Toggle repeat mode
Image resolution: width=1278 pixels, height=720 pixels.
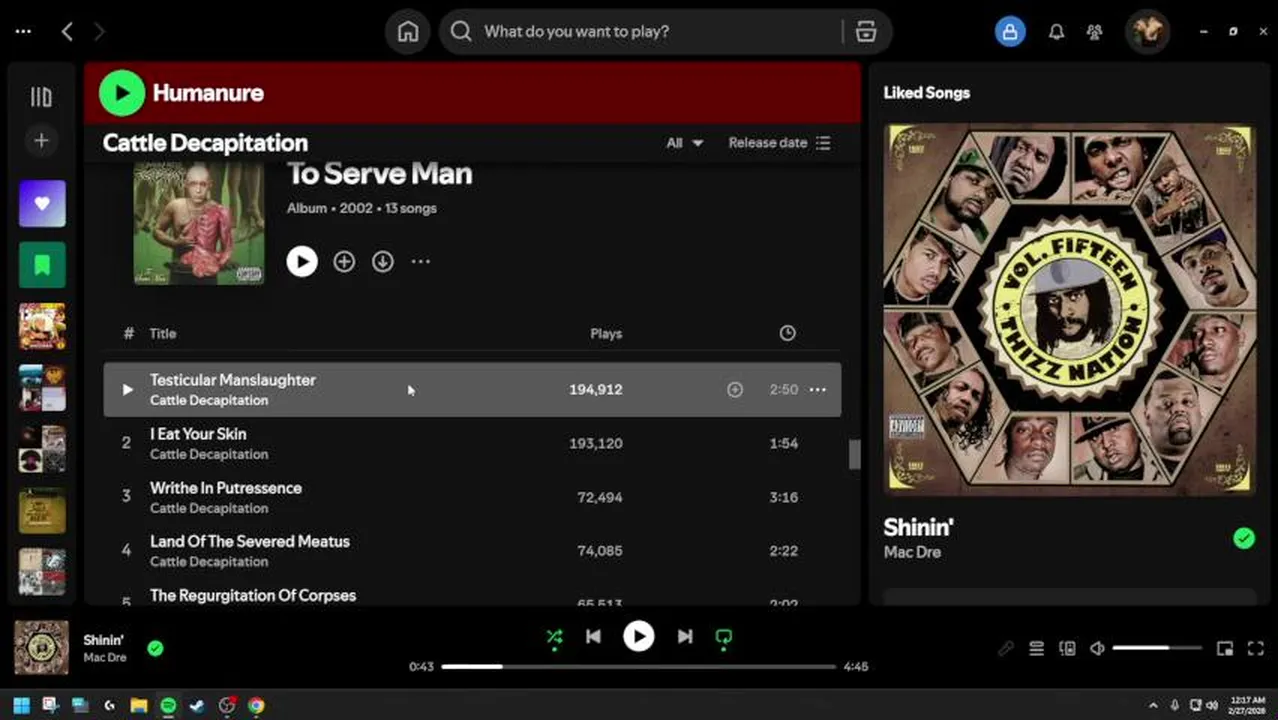pyautogui.click(x=724, y=637)
